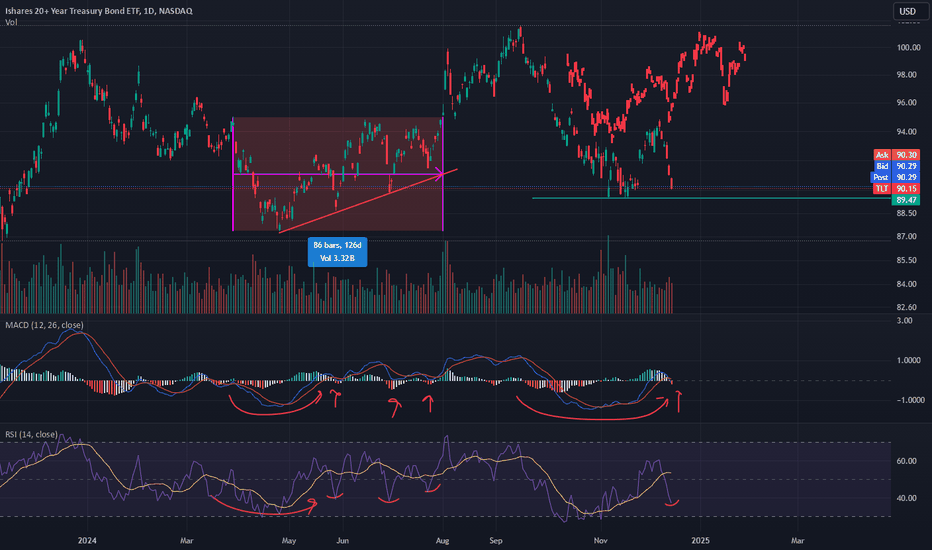Click the 84.00 price scale value
The height and width of the screenshot is (550, 932).
(908, 284)
